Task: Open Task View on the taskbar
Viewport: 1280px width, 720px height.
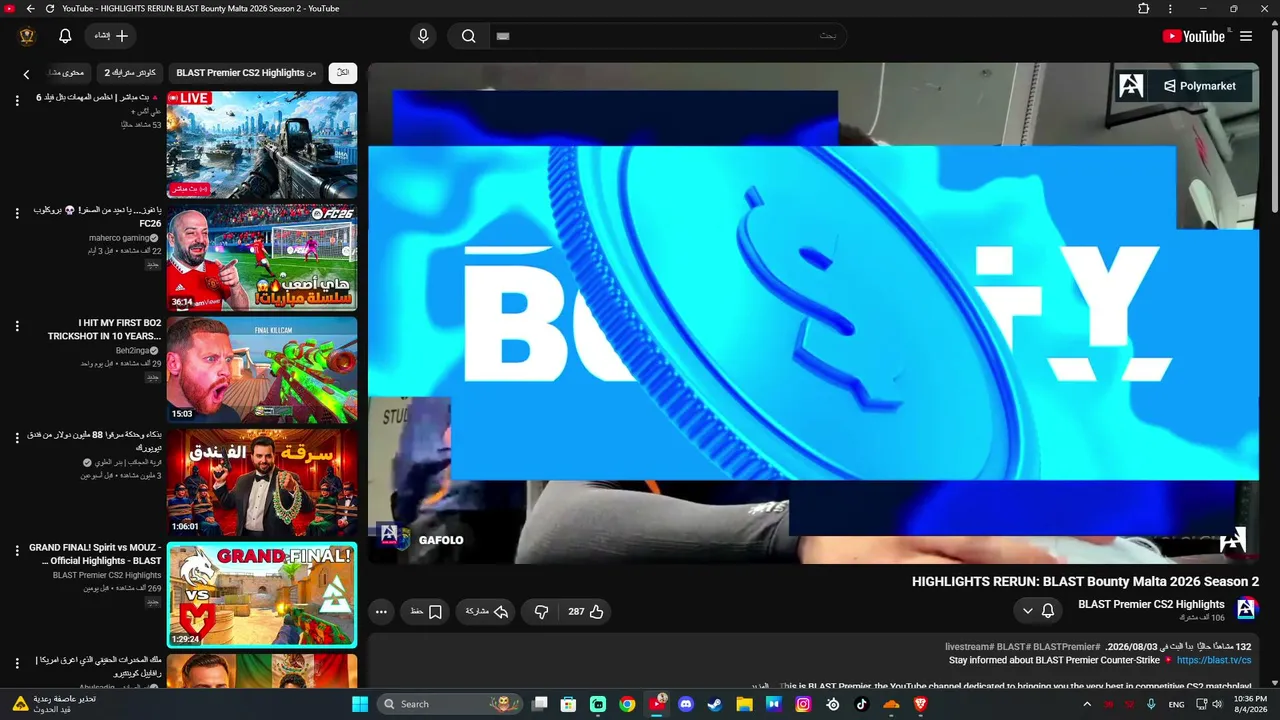Action: [540, 704]
